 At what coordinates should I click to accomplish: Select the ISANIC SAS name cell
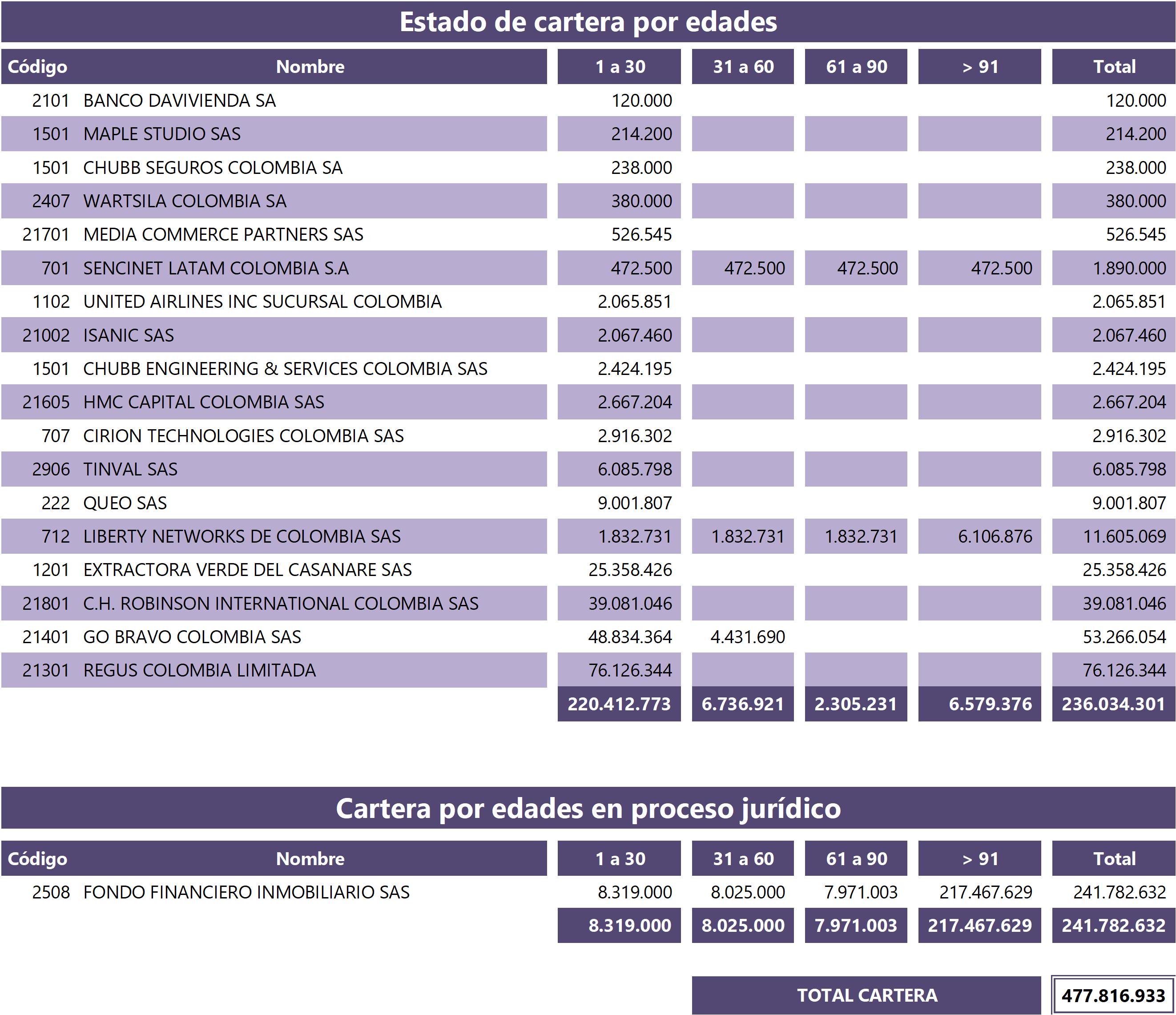128,335
